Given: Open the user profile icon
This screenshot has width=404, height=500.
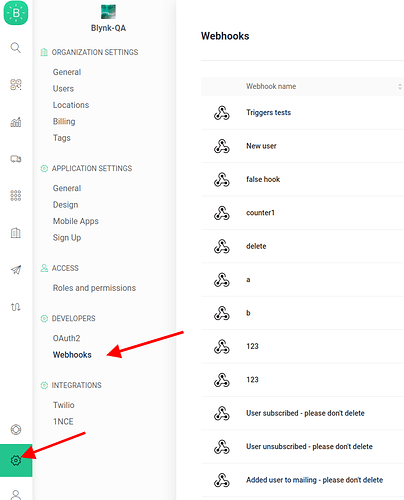Looking at the screenshot, I should (16, 495).
